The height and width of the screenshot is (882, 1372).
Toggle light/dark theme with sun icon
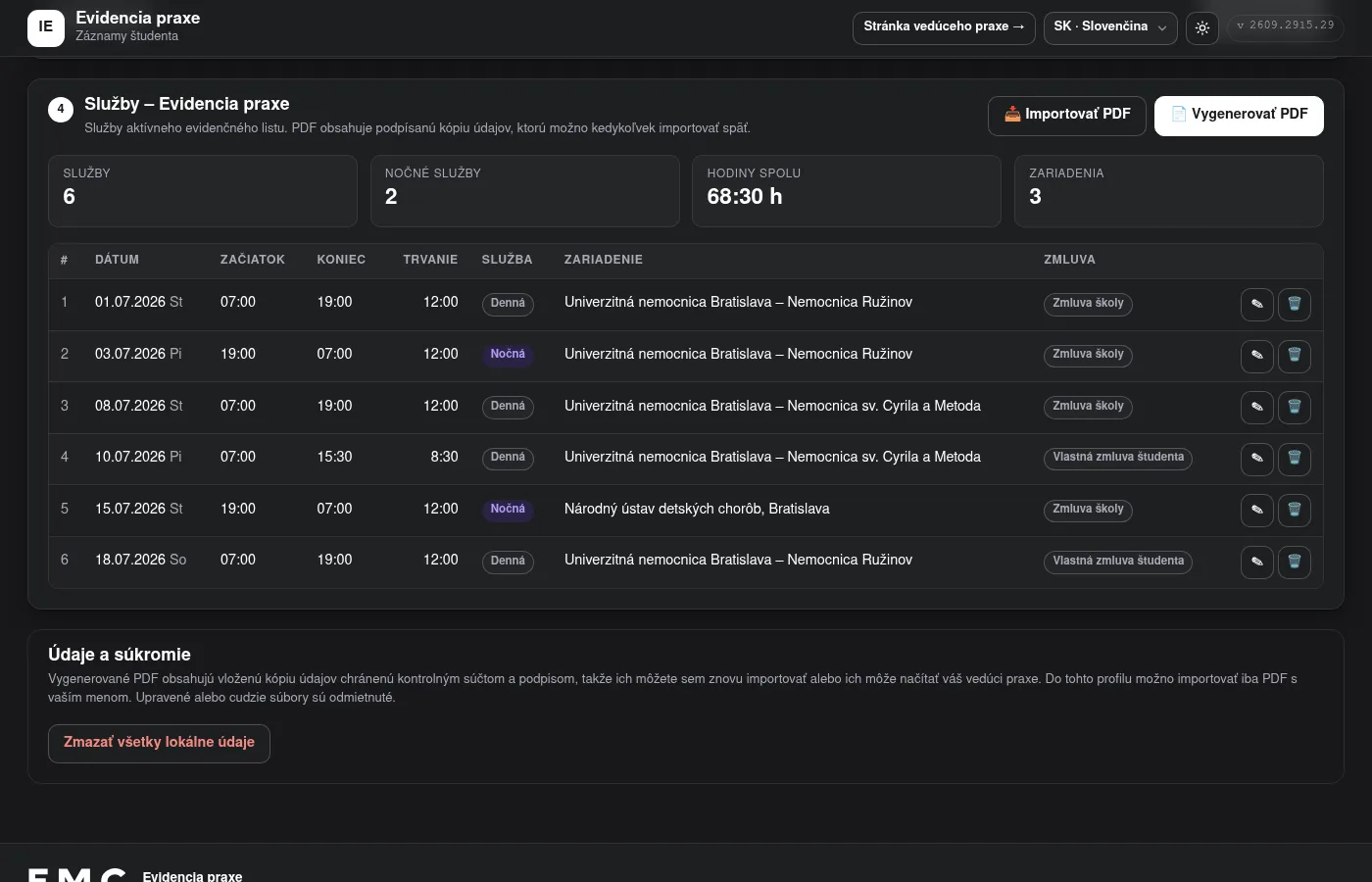pyautogui.click(x=1202, y=27)
